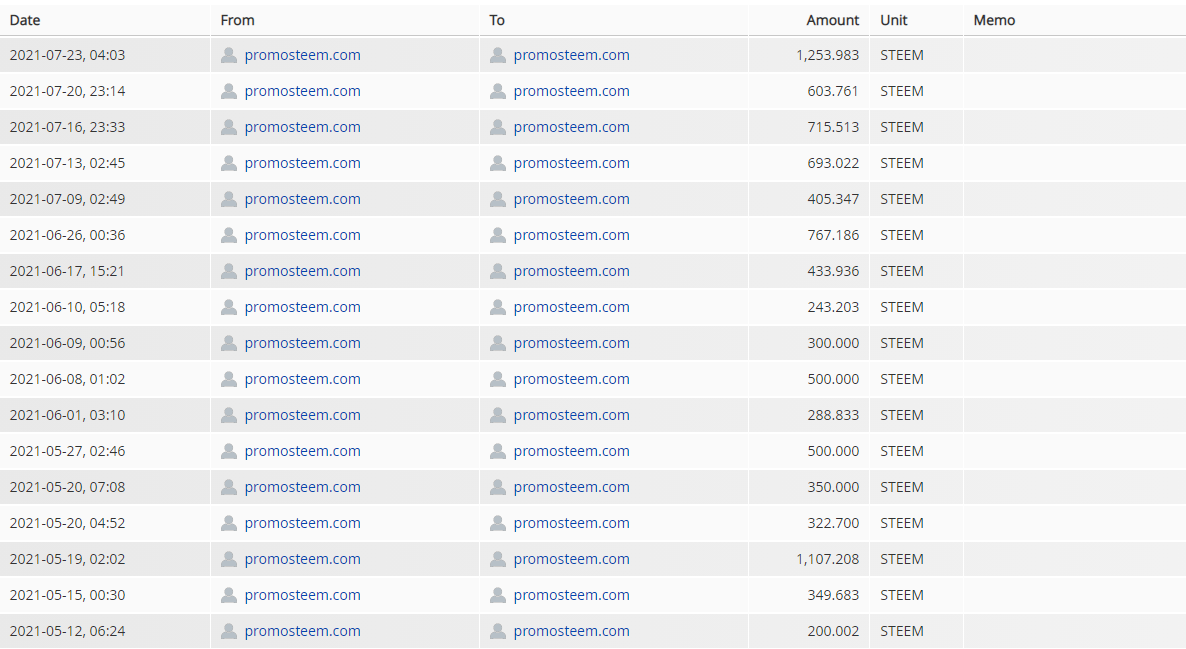Click the To avatar icon in the 2021-06-17 row
This screenshot has height=649, width=1186.
(x=498, y=272)
